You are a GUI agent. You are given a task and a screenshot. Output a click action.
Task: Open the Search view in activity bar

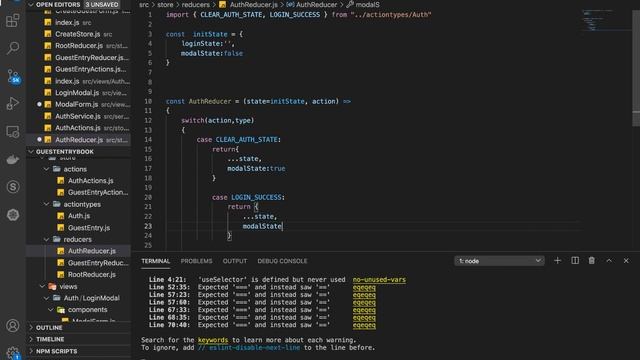(x=13, y=48)
